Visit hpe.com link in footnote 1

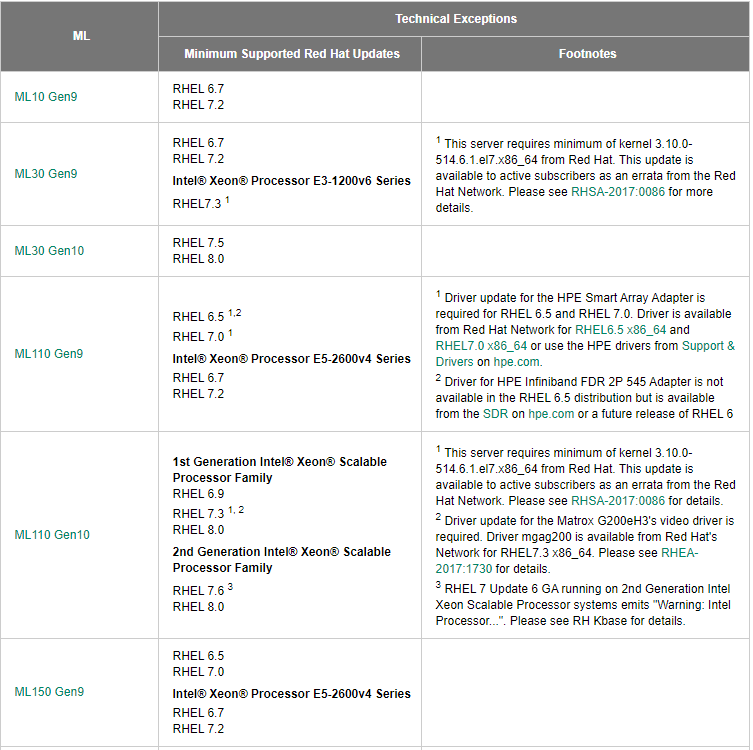pos(518,362)
